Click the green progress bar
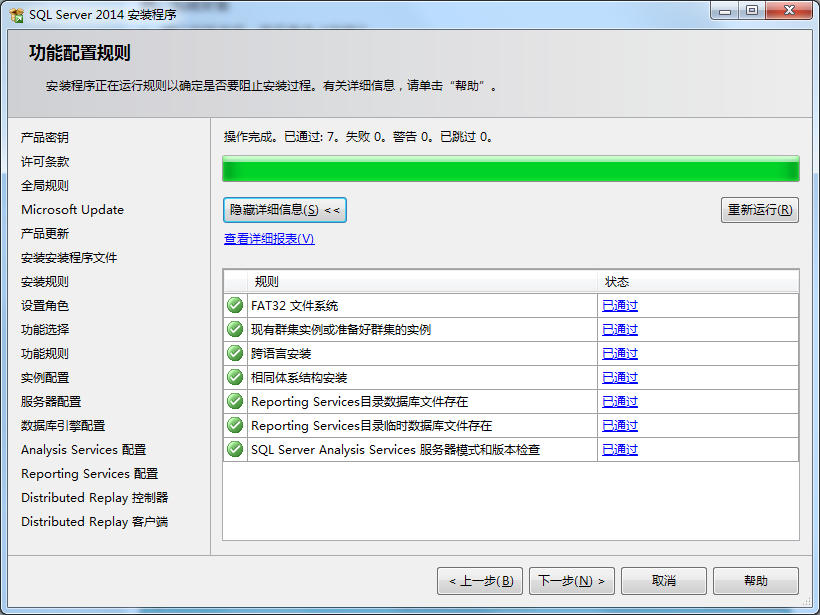 click(511, 169)
